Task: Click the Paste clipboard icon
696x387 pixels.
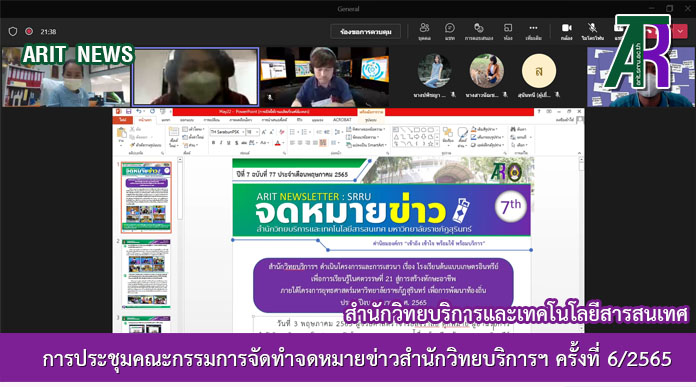Action: (122, 133)
